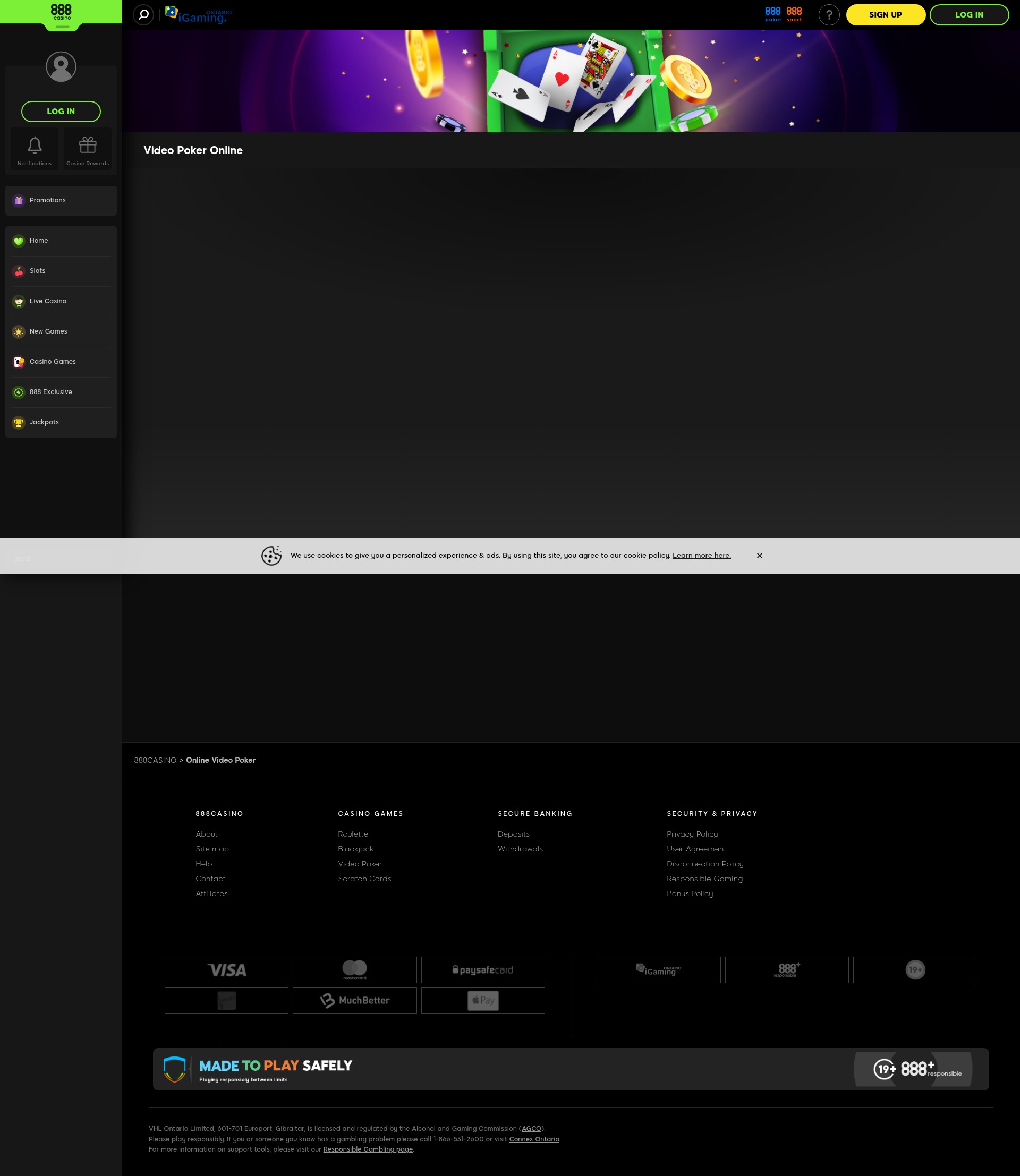Click the Video Poker Online heading
The image size is (1020, 1176).
tap(193, 150)
